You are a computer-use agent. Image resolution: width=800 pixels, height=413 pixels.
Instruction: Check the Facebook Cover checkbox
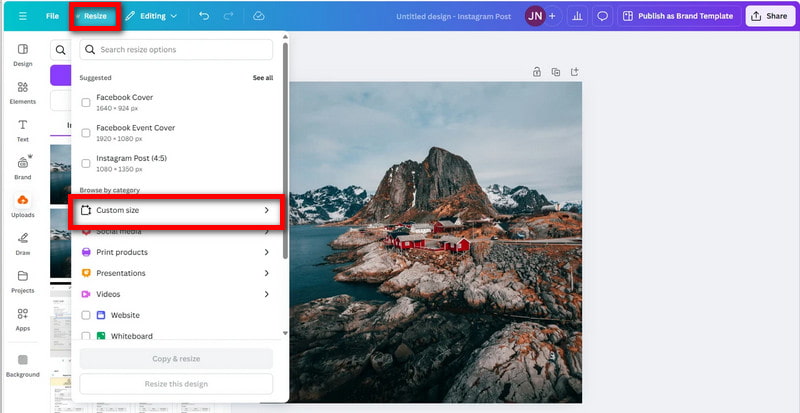pyautogui.click(x=86, y=102)
